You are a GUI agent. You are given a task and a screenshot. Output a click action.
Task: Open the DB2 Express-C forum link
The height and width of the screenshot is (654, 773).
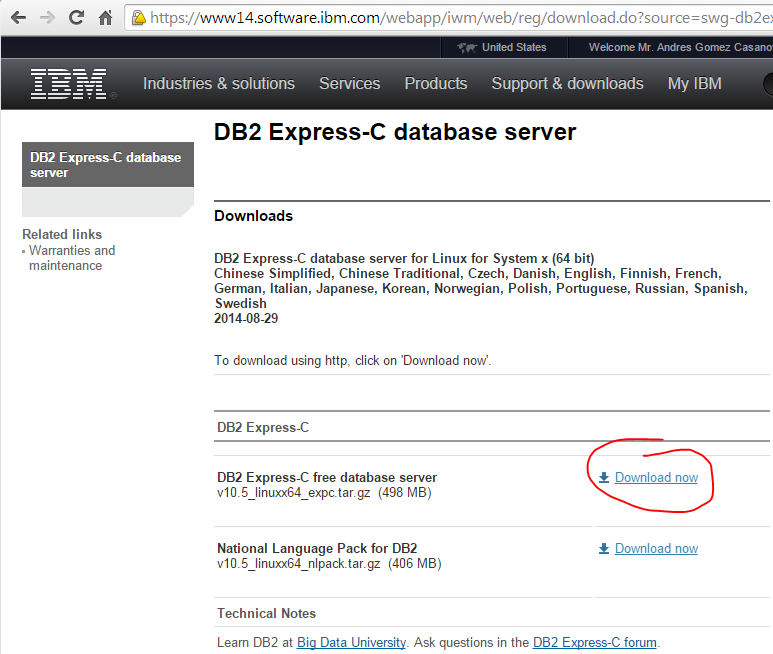point(595,643)
